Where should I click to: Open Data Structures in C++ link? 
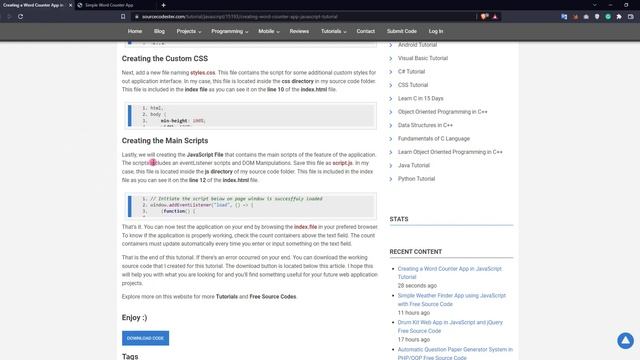[425, 125]
